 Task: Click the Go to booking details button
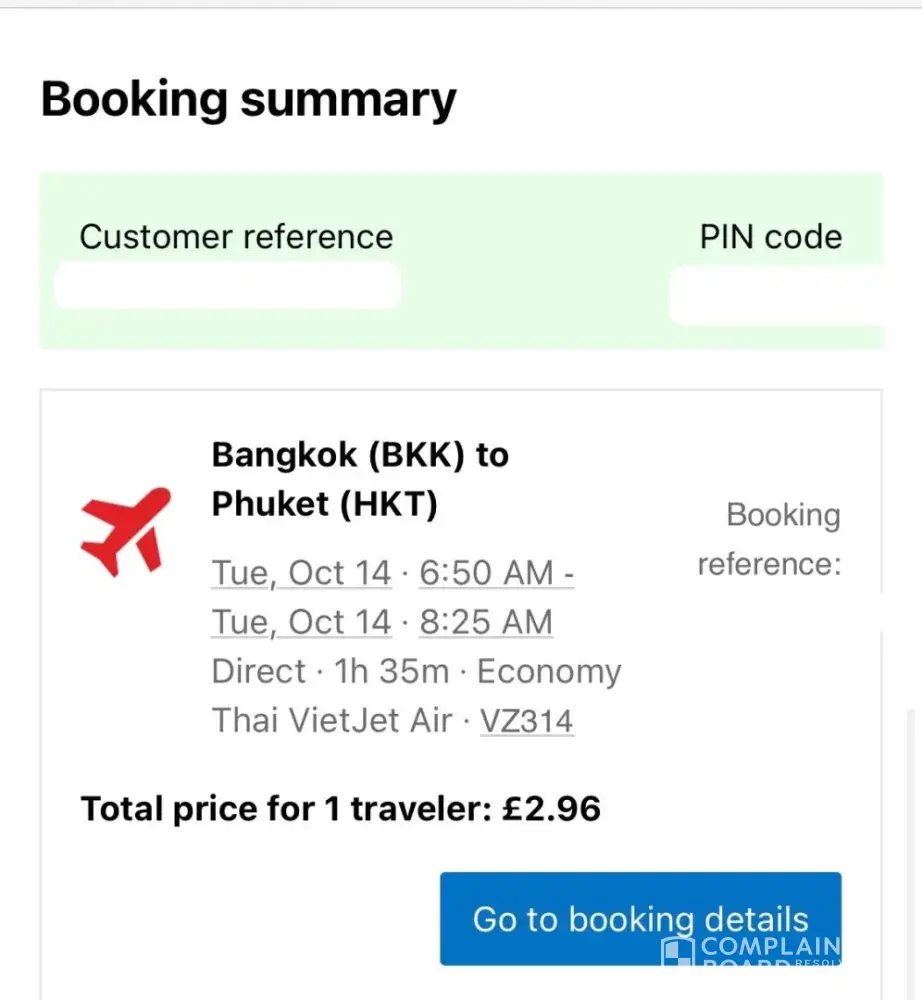640,919
